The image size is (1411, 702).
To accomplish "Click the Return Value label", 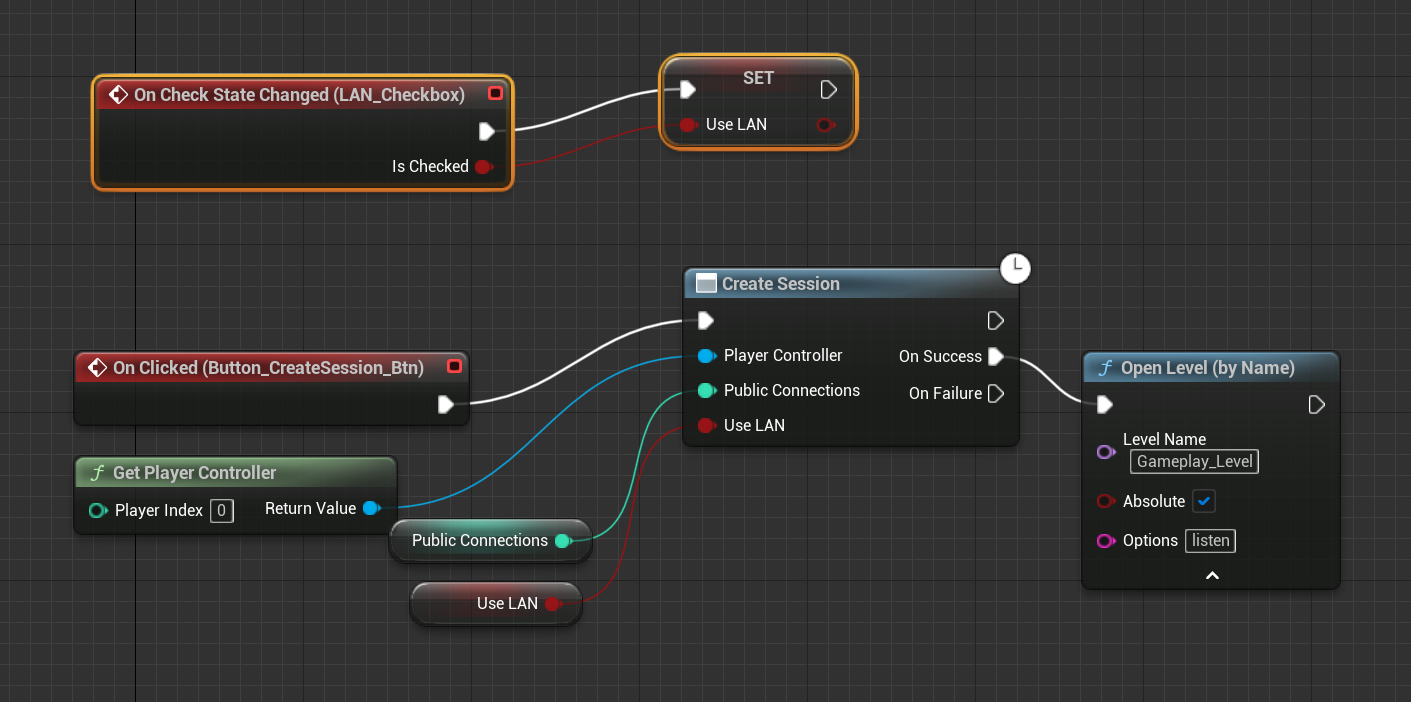I will [x=310, y=509].
